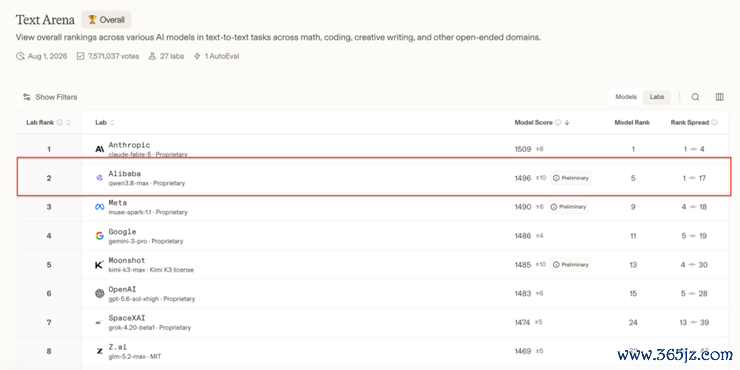Click the qwen3.8-max model name

click(x=129, y=183)
